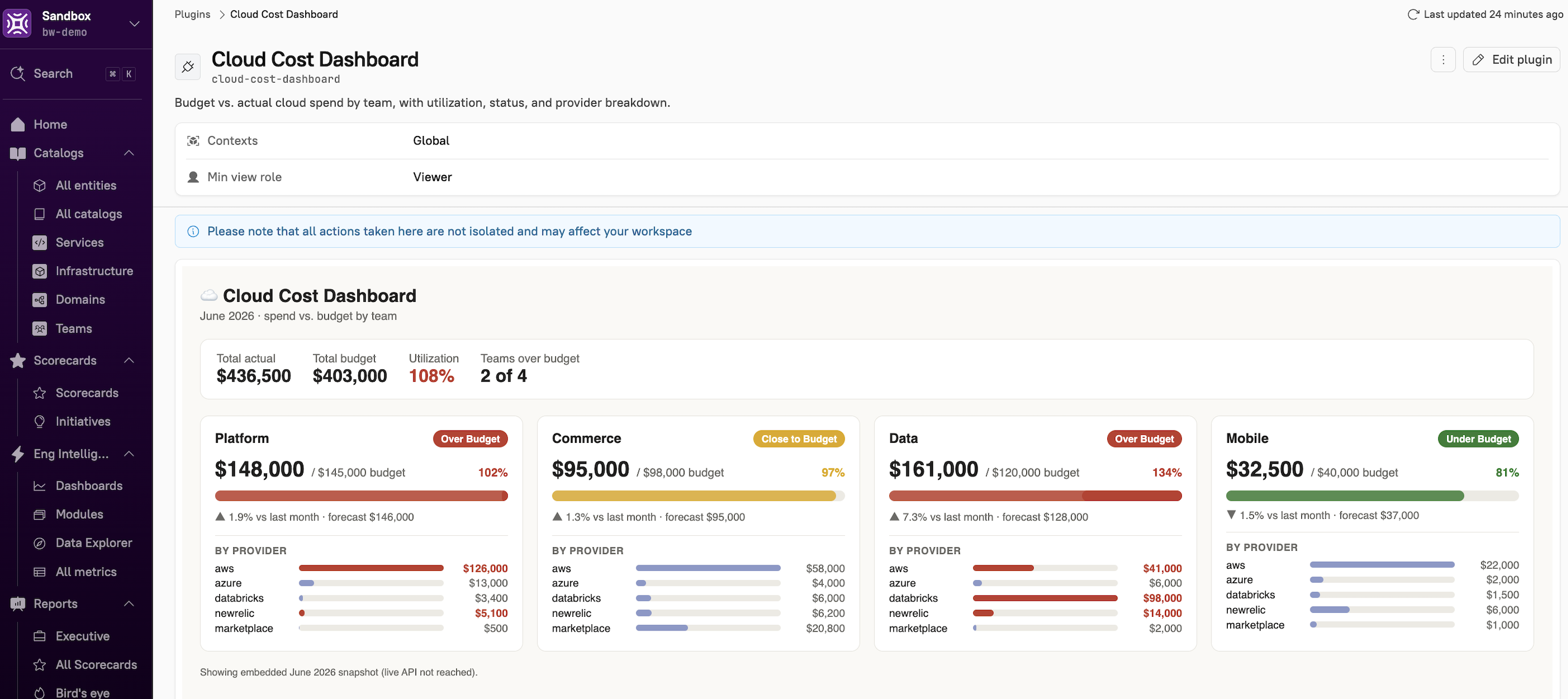1568x699 pixels.
Task: Click the Sandbox workspace logo icon
Action: coord(17,23)
